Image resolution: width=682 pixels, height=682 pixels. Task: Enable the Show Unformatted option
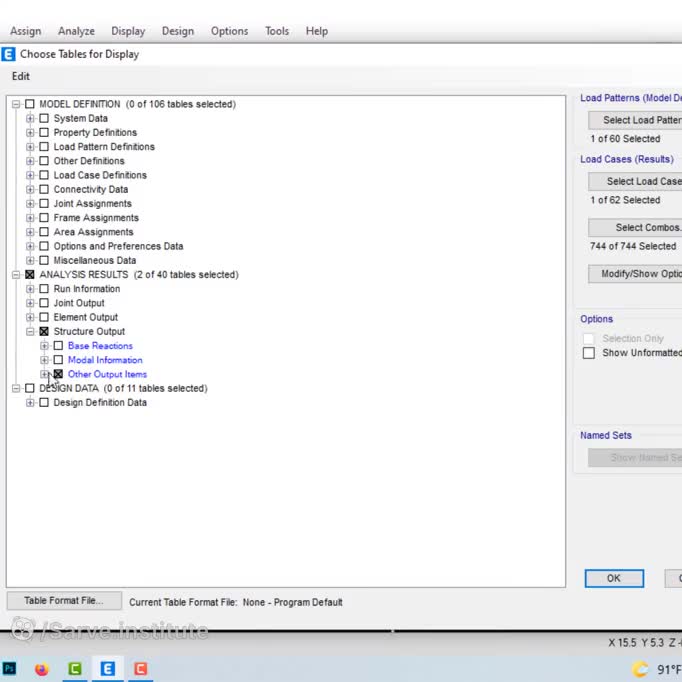tap(589, 353)
